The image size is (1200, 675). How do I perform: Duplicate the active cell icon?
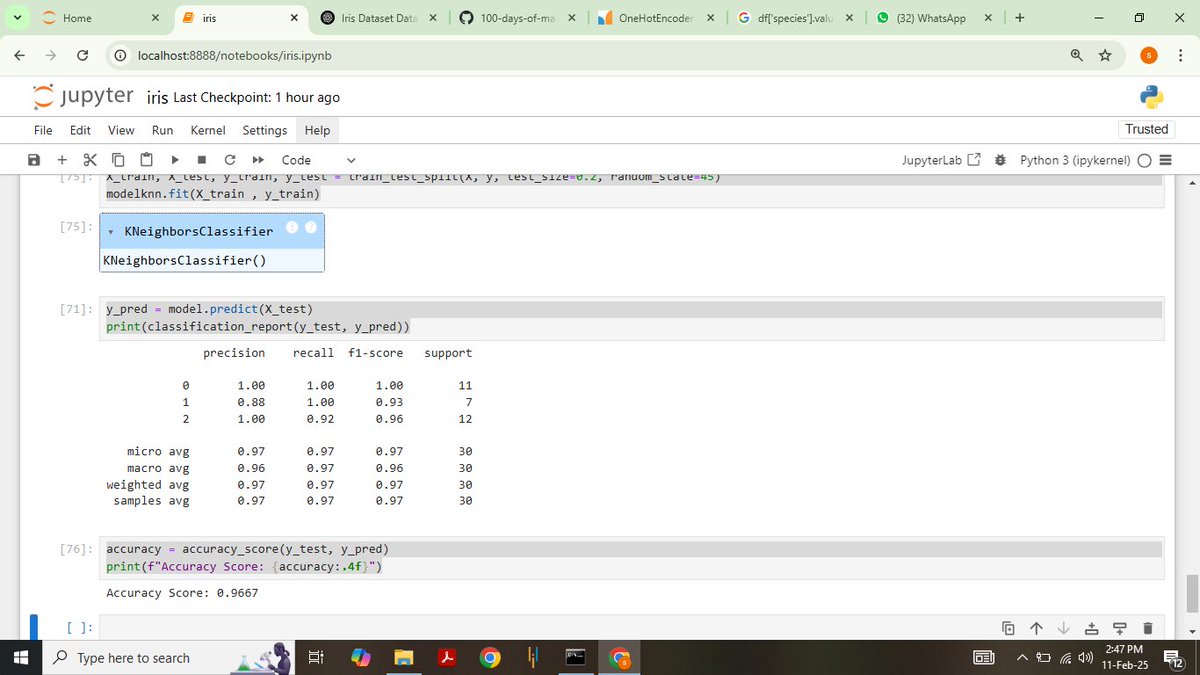[x=1009, y=628]
